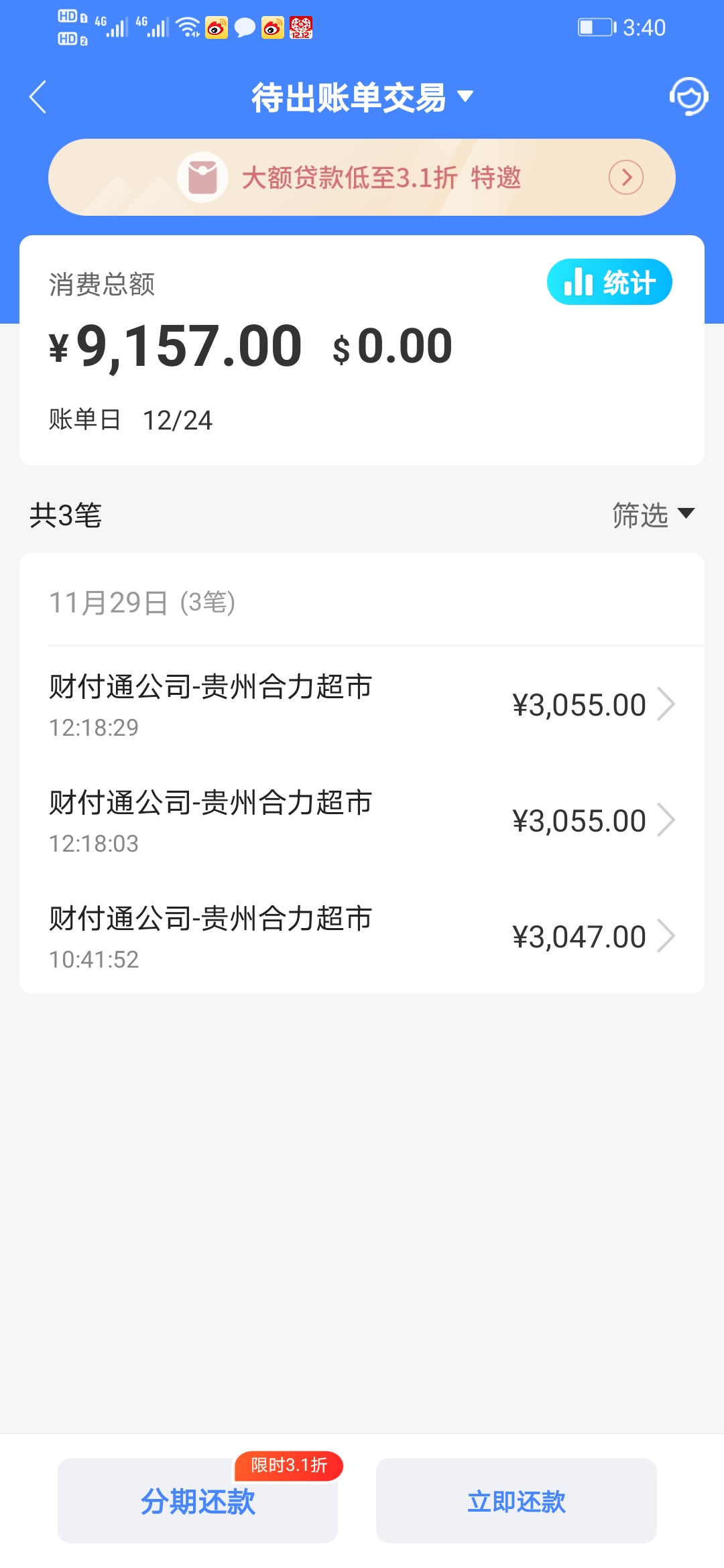
Task: Tap the battery icon in status bar
Action: [x=596, y=27]
